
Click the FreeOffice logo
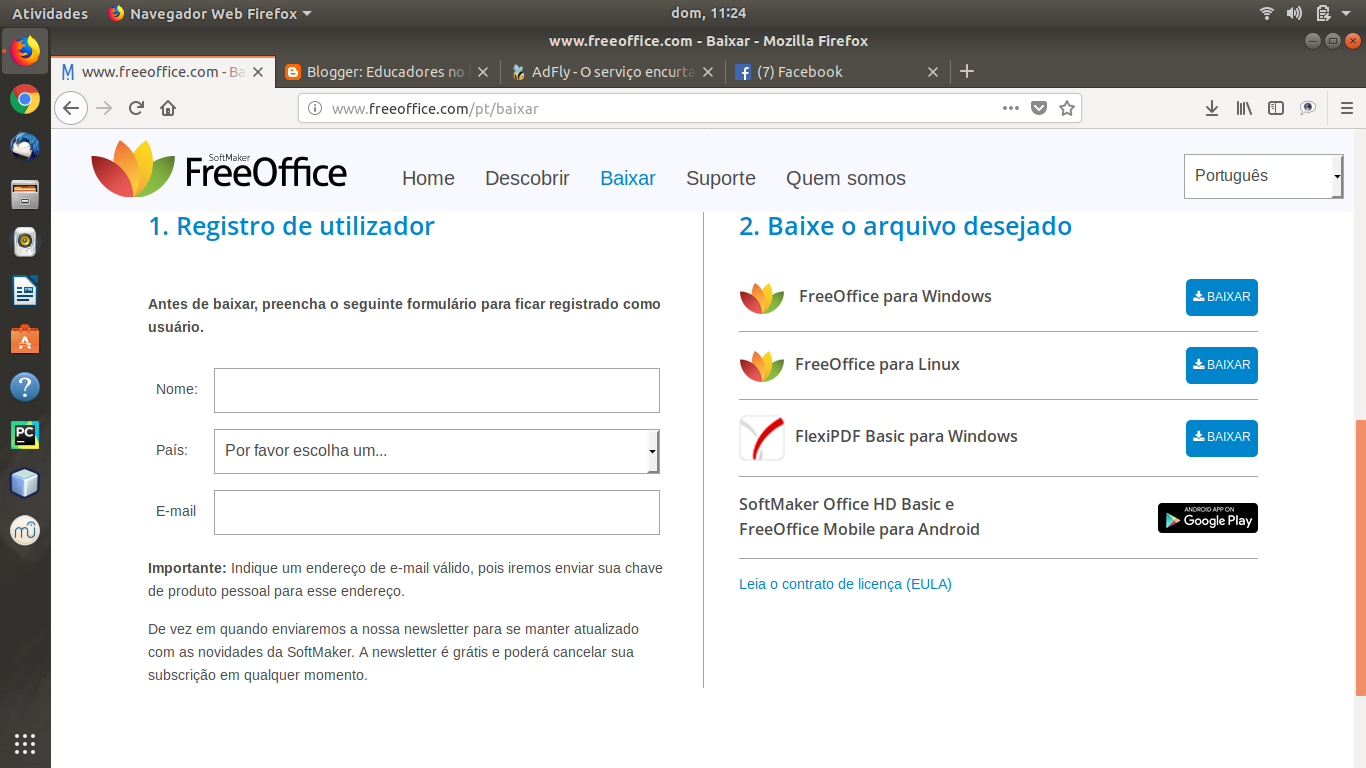tap(219, 169)
